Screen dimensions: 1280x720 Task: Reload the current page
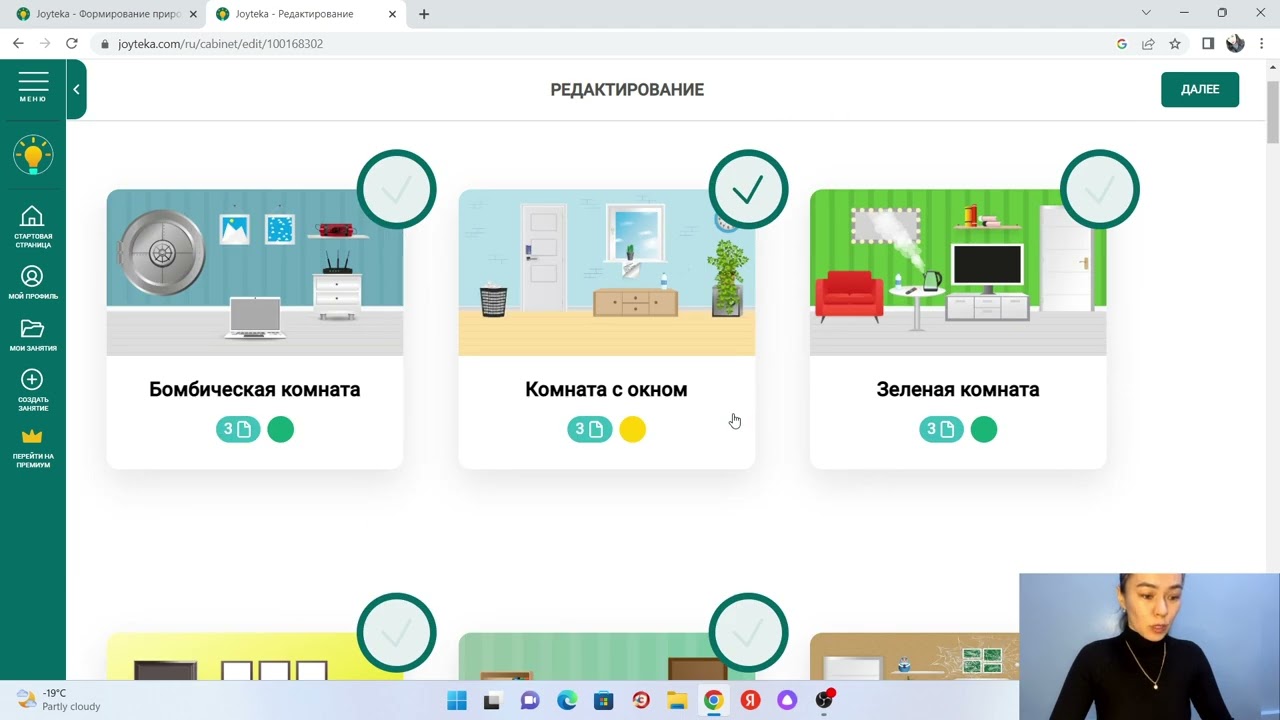72,44
